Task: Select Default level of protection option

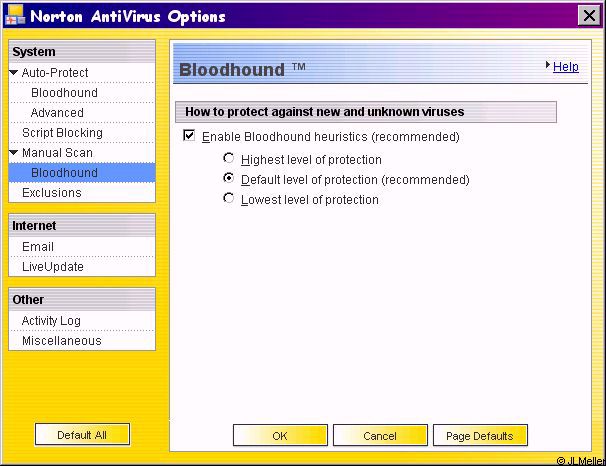Action: click(230, 179)
